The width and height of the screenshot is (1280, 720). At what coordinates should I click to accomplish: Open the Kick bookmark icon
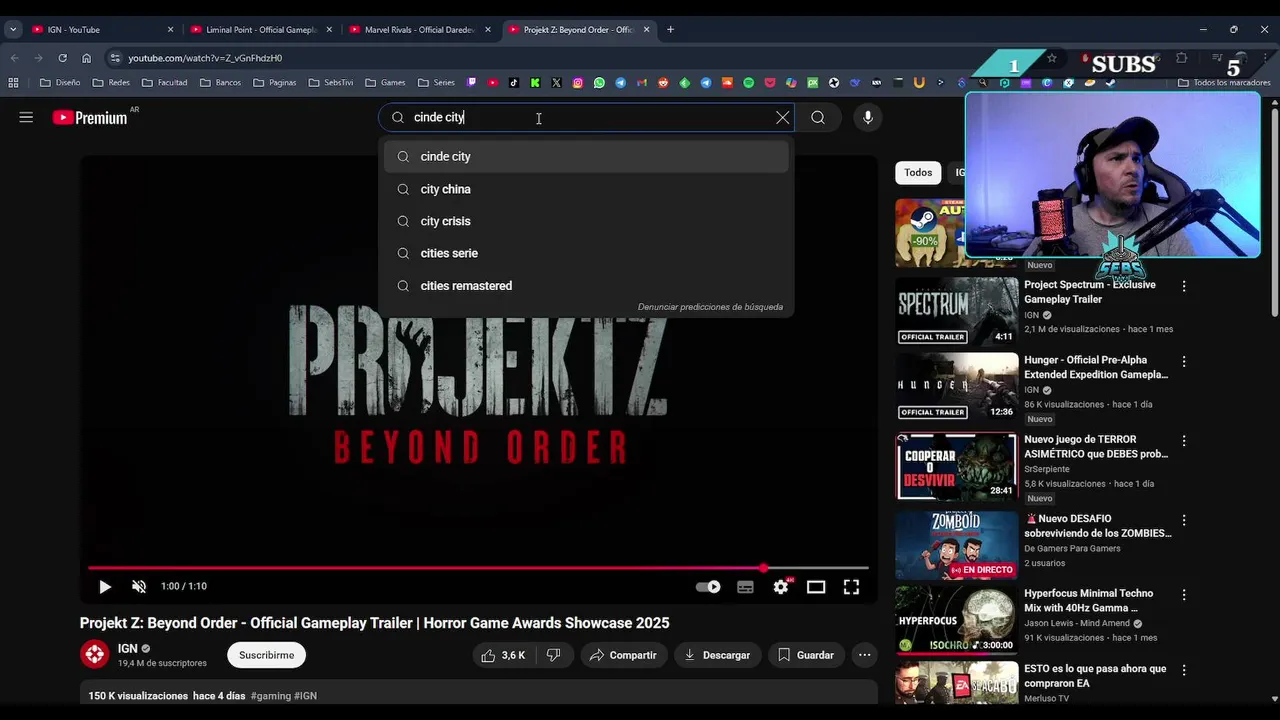535,83
